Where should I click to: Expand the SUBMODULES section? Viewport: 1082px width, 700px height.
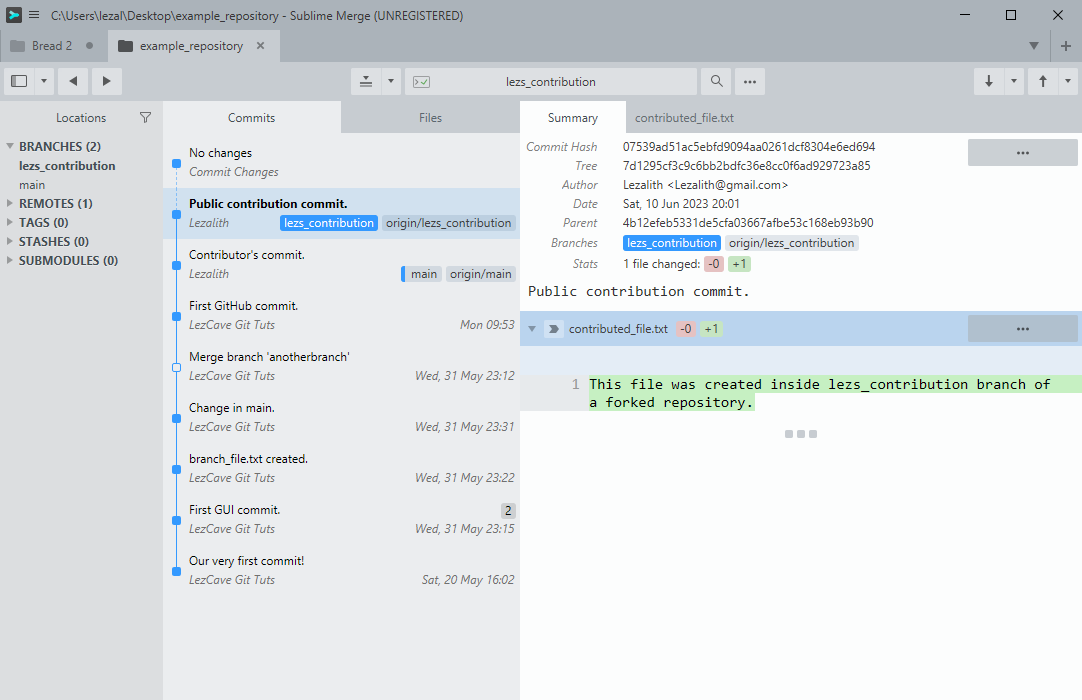click(10, 260)
